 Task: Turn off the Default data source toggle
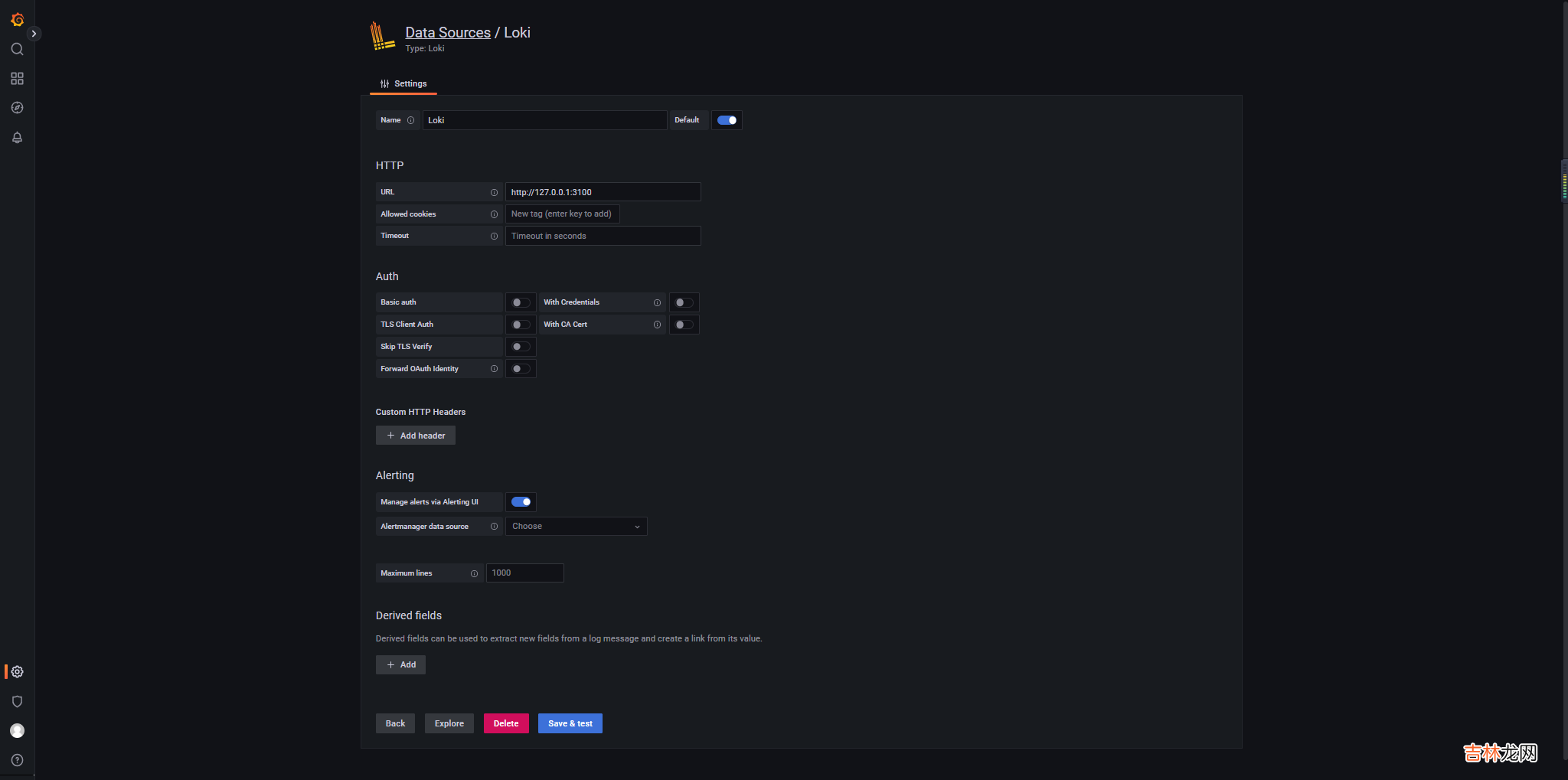point(727,120)
